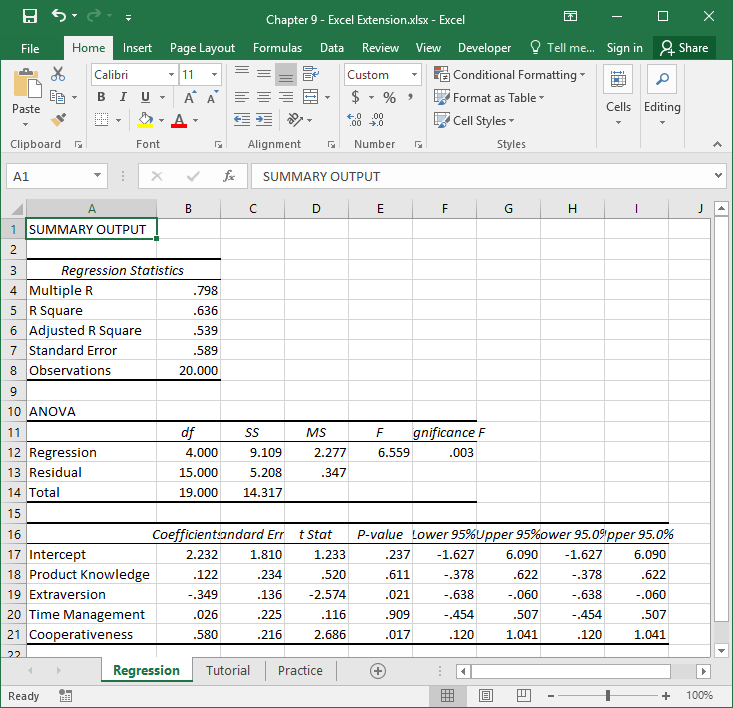The width and height of the screenshot is (733, 708).
Task: Open the Formulas ribbon tab
Action: point(277,48)
